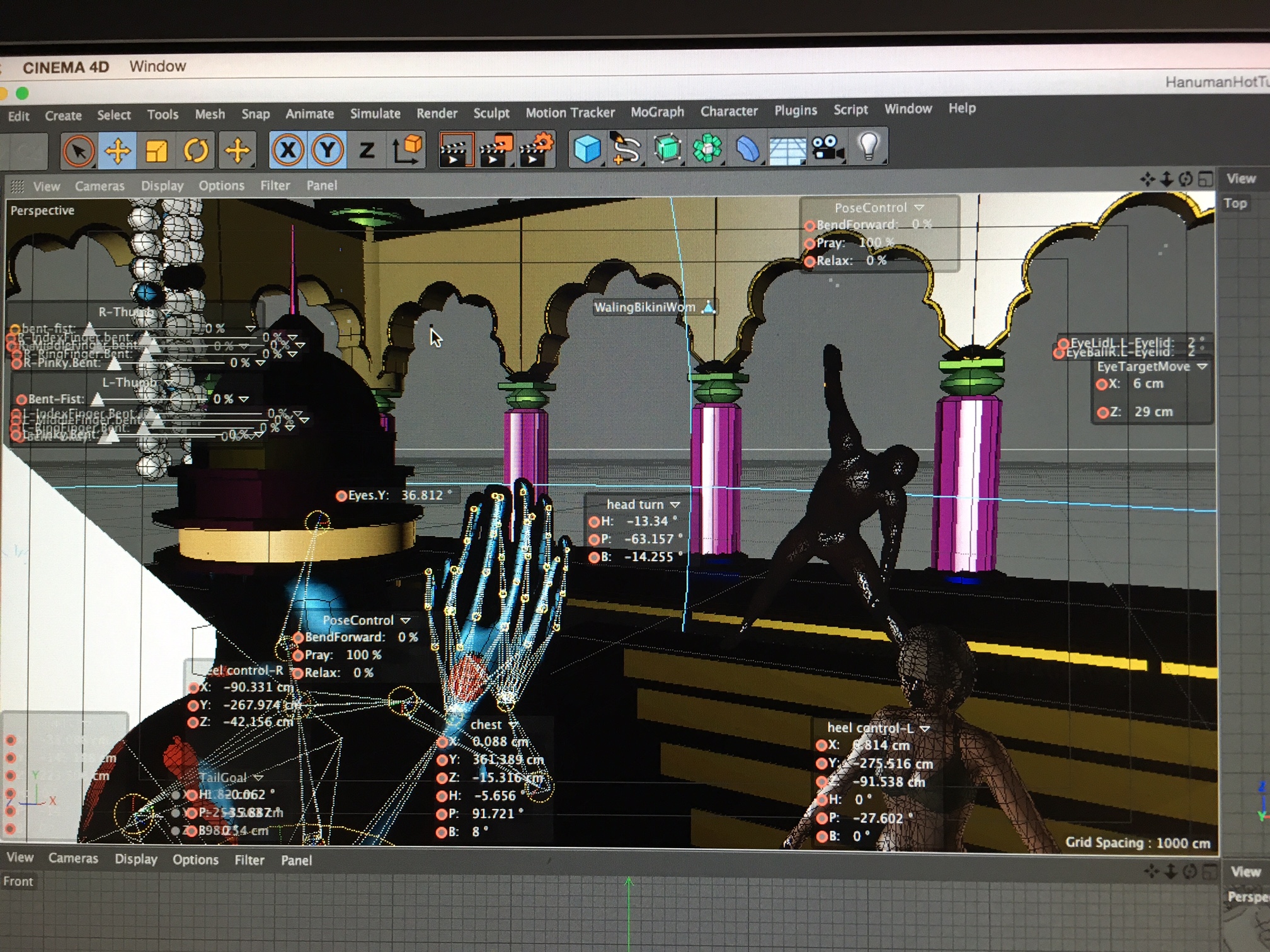This screenshot has width=1270, height=952.
Task: Open the Character menu
Action: (729, 111)
